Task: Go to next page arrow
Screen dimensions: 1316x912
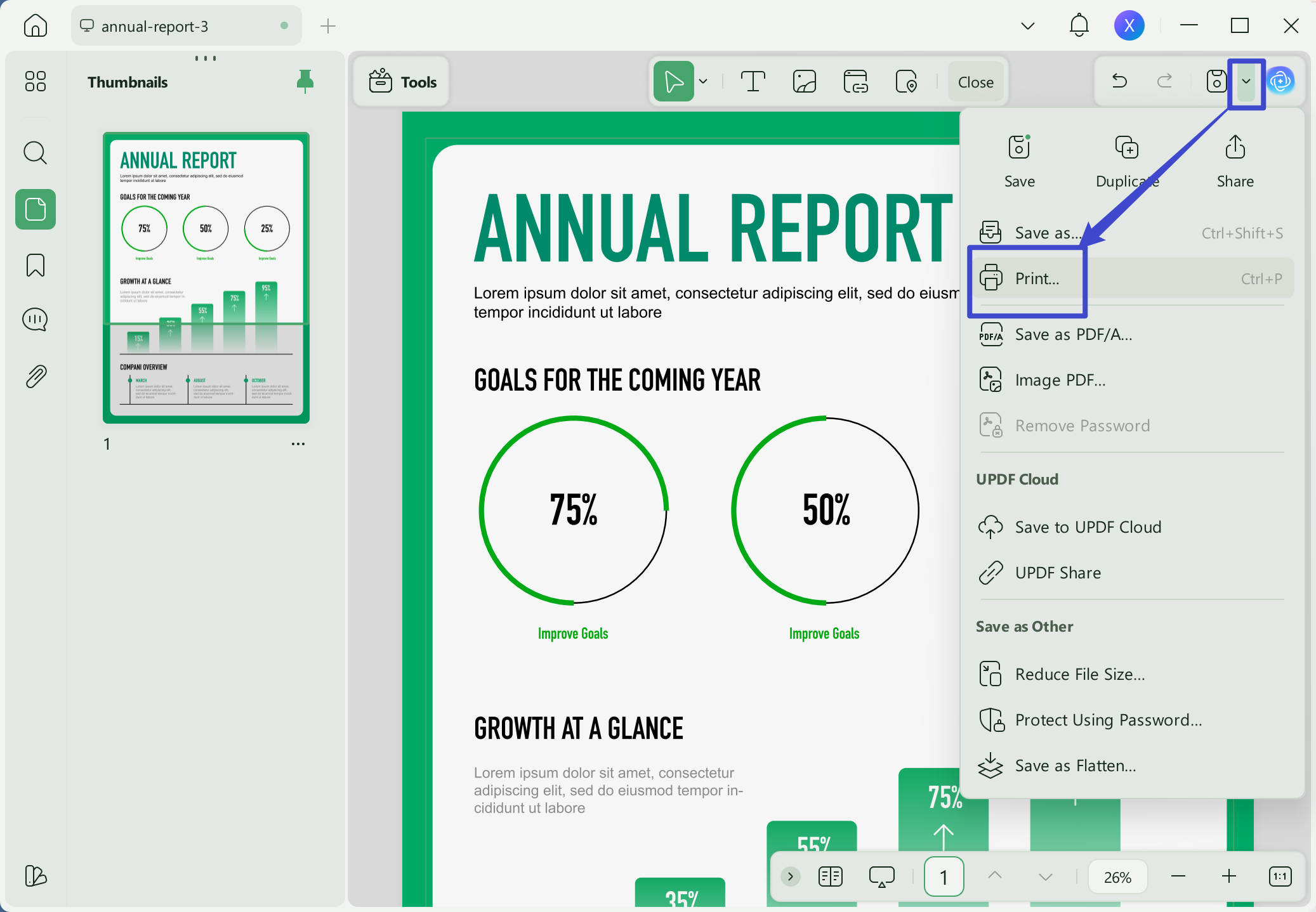Action: 1046,877
